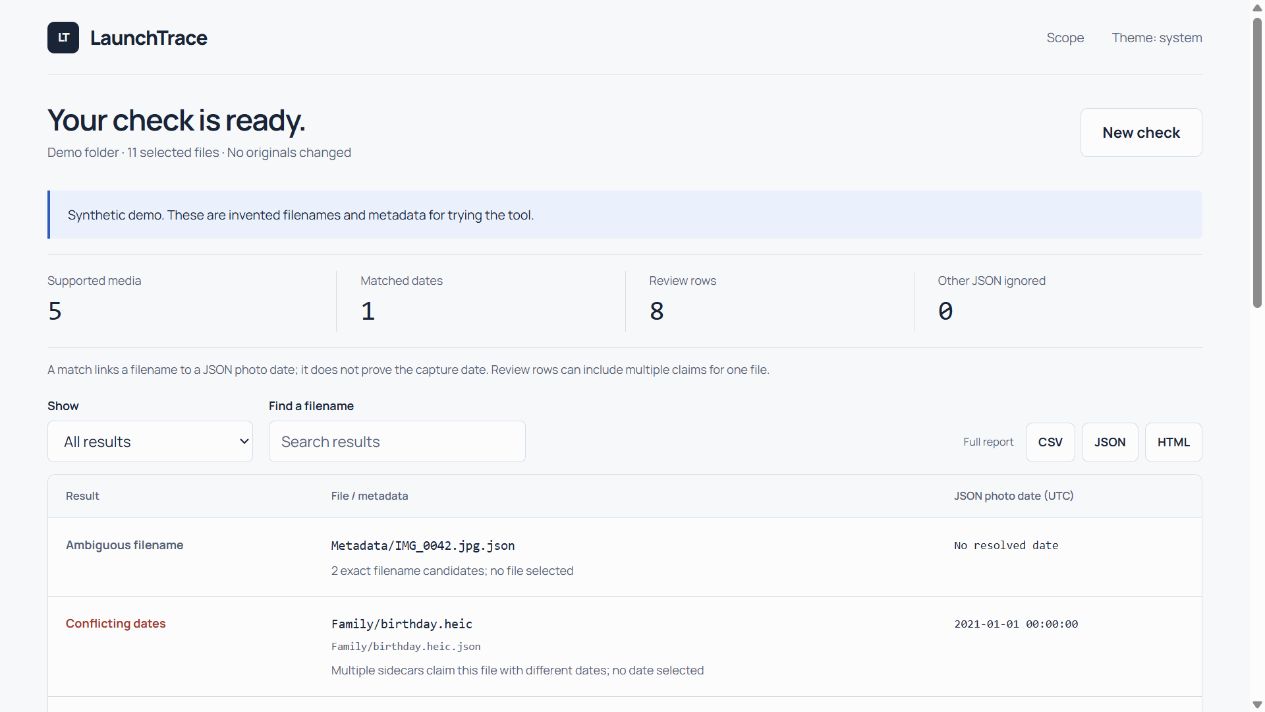Click the 'File / metadata' column header
Screen dimensions: 1265x712
point(370,496)
